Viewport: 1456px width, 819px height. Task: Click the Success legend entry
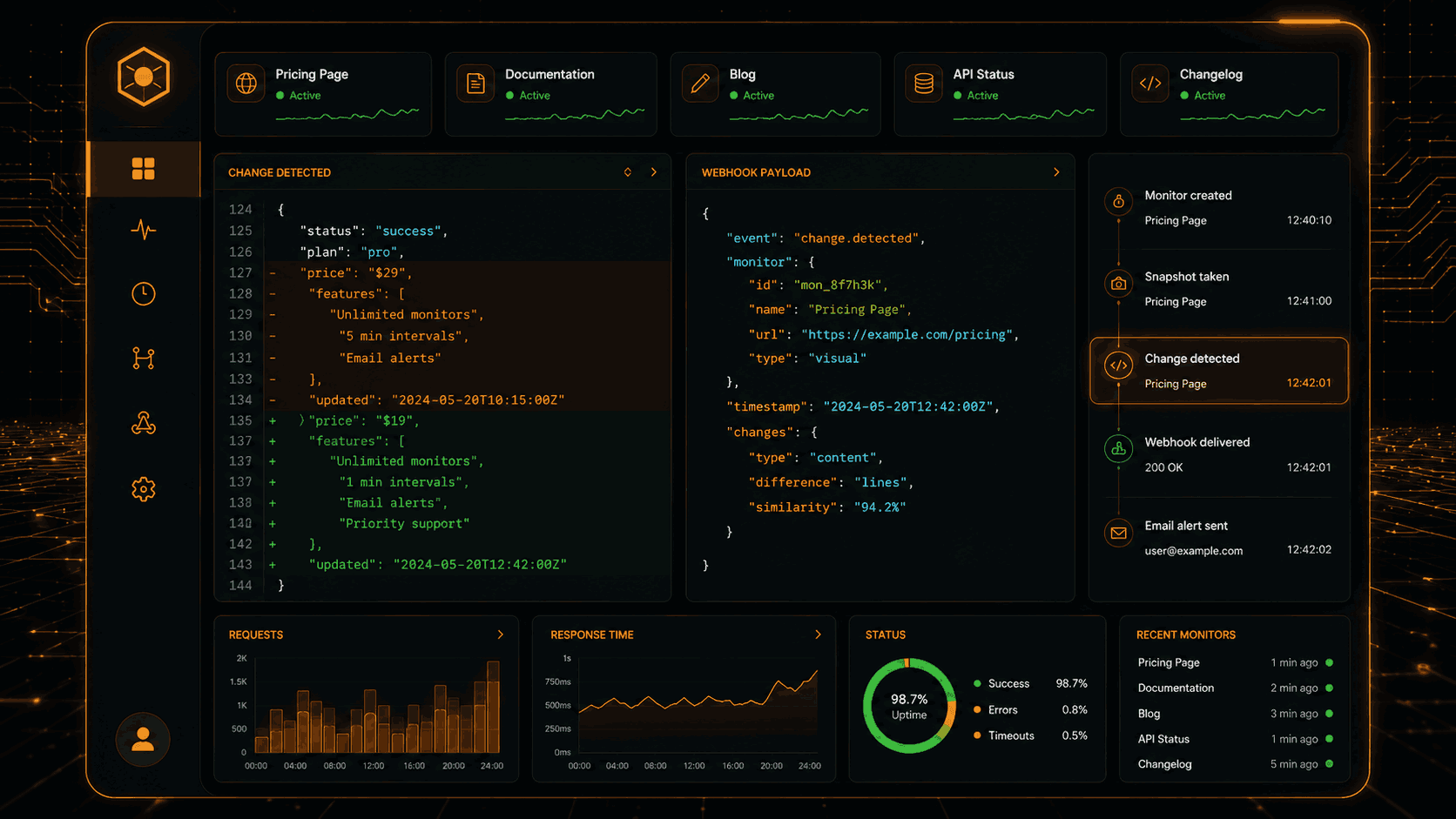pyautogui.click(x=1030, y=683)
